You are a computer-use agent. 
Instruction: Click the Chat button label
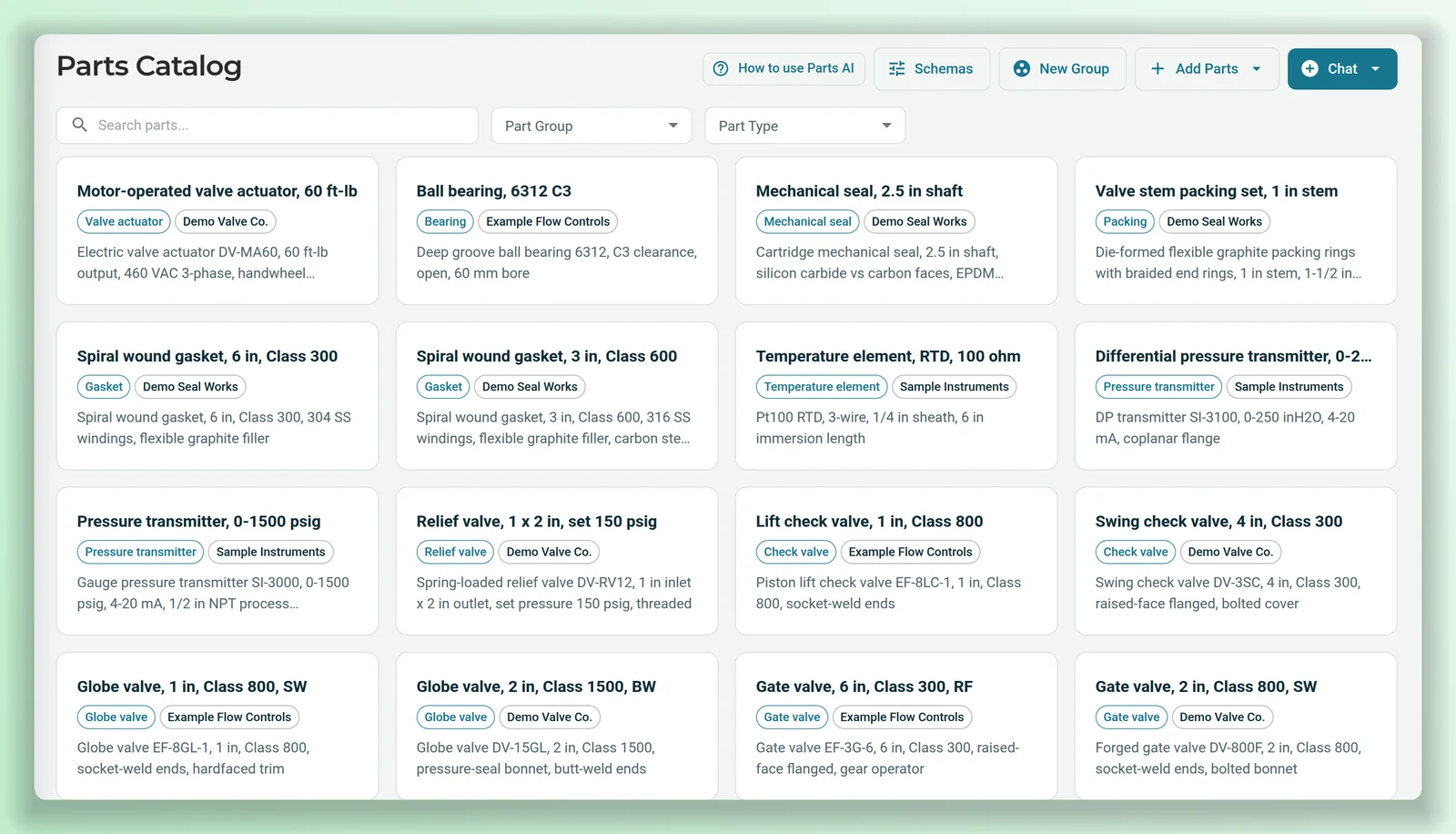coord(1342,69)
